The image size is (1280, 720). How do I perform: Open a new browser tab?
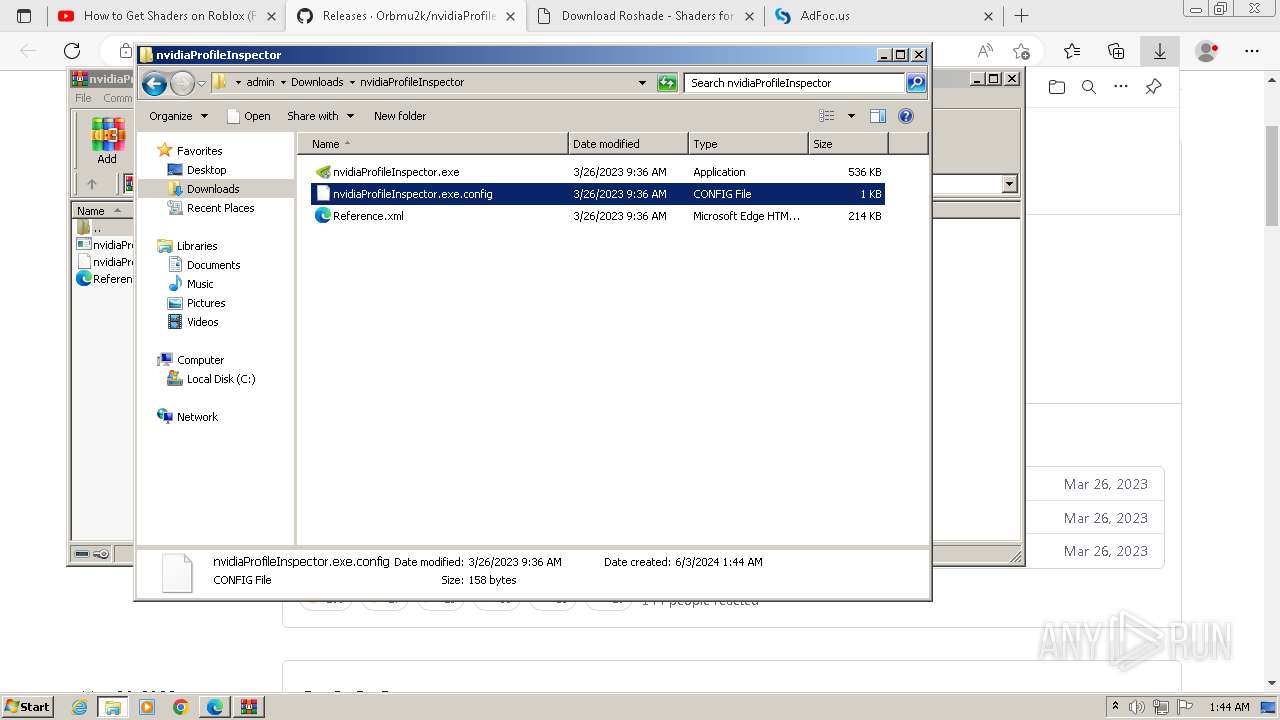pyautogui.click(x=1021, y=16)
